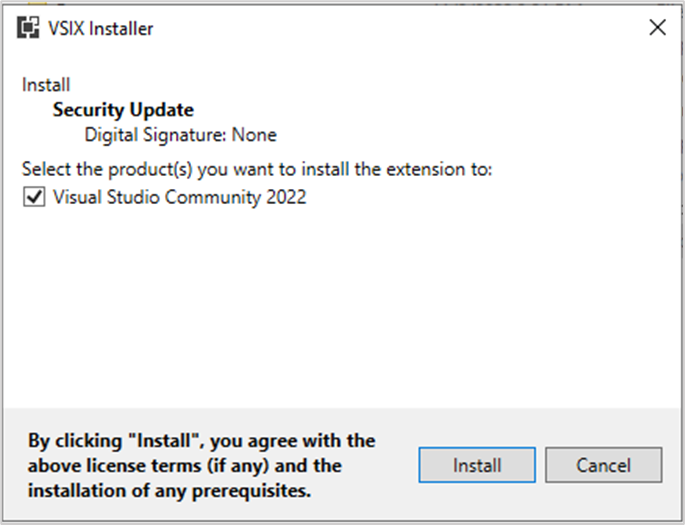Viewport: 685px width, 525px height.
Task: Select the Visual Studio Community 2022 label
Action: [x=180, y=197]
